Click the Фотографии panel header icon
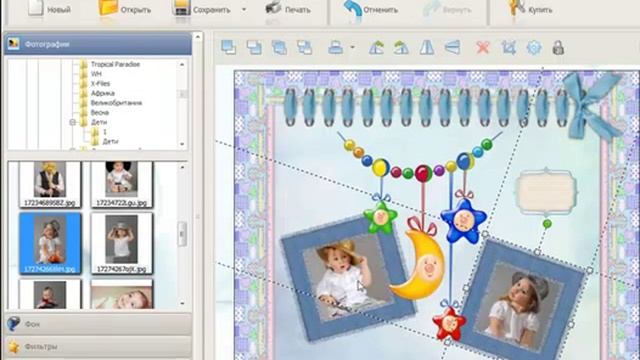This screenshot has height=360, width=640. point(13,44)
